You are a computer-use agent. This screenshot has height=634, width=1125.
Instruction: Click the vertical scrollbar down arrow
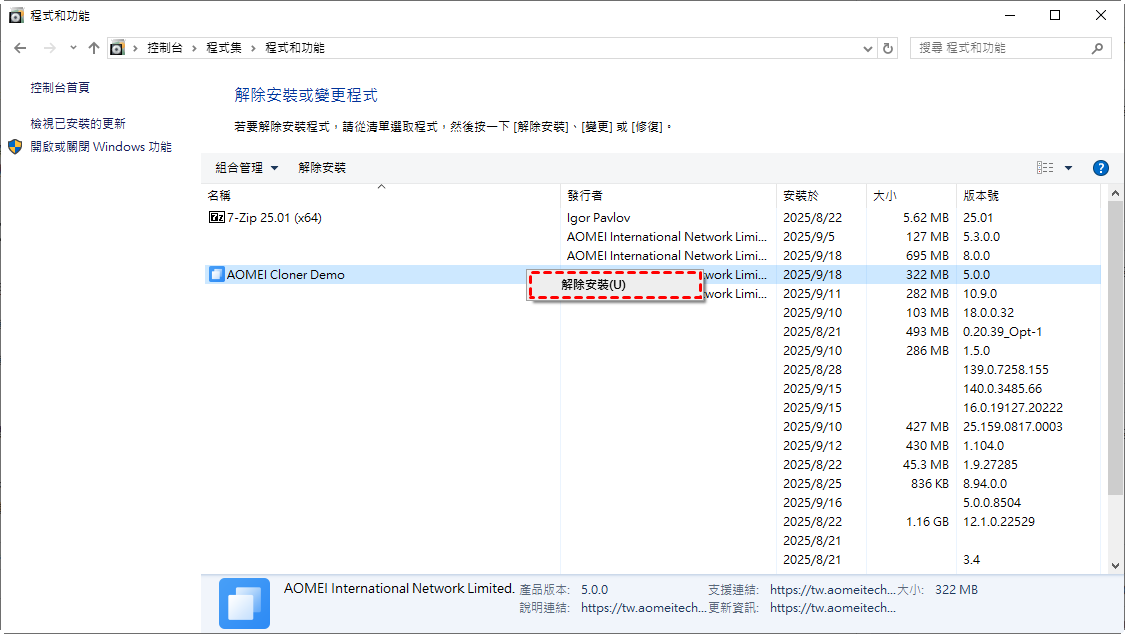[x=1116, y=566]
